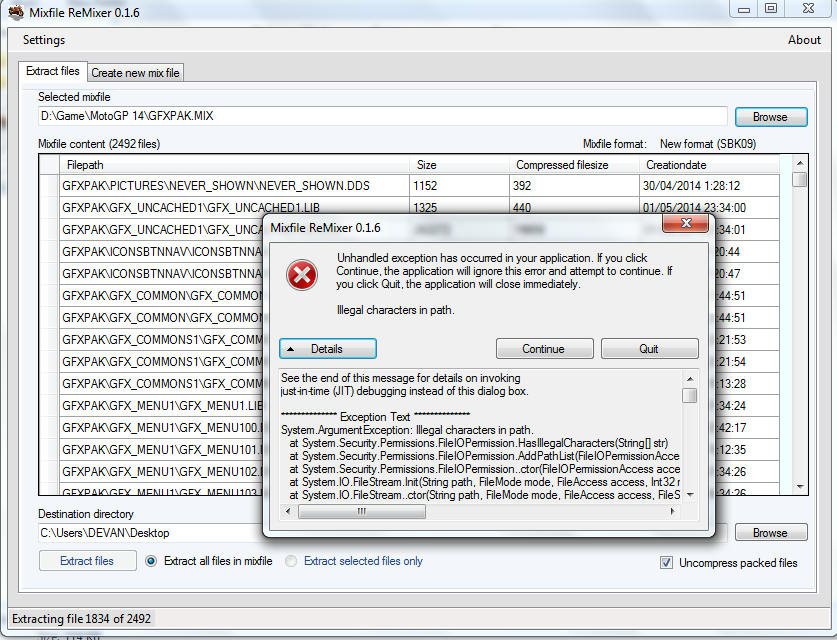Click the exception text scroll up arrow
837x640 pixels.
(689, 377)
